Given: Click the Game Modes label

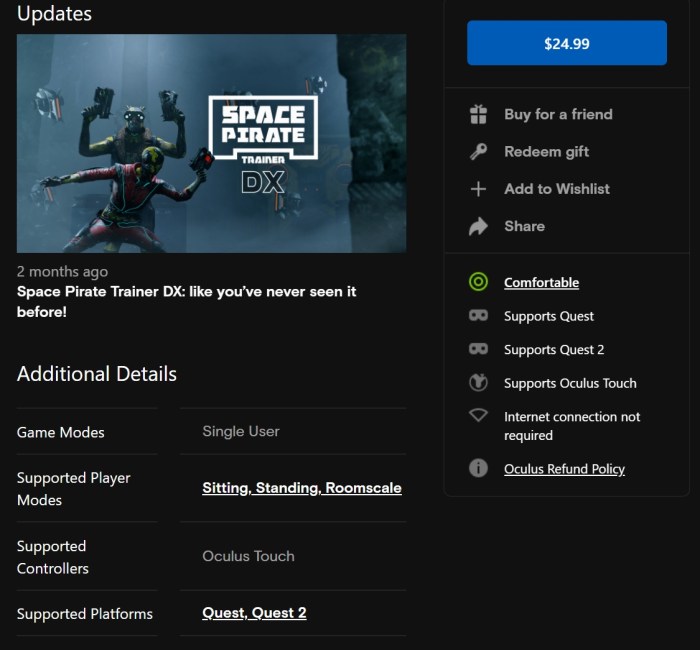Looking at the screenshot, I should [61, 432].
